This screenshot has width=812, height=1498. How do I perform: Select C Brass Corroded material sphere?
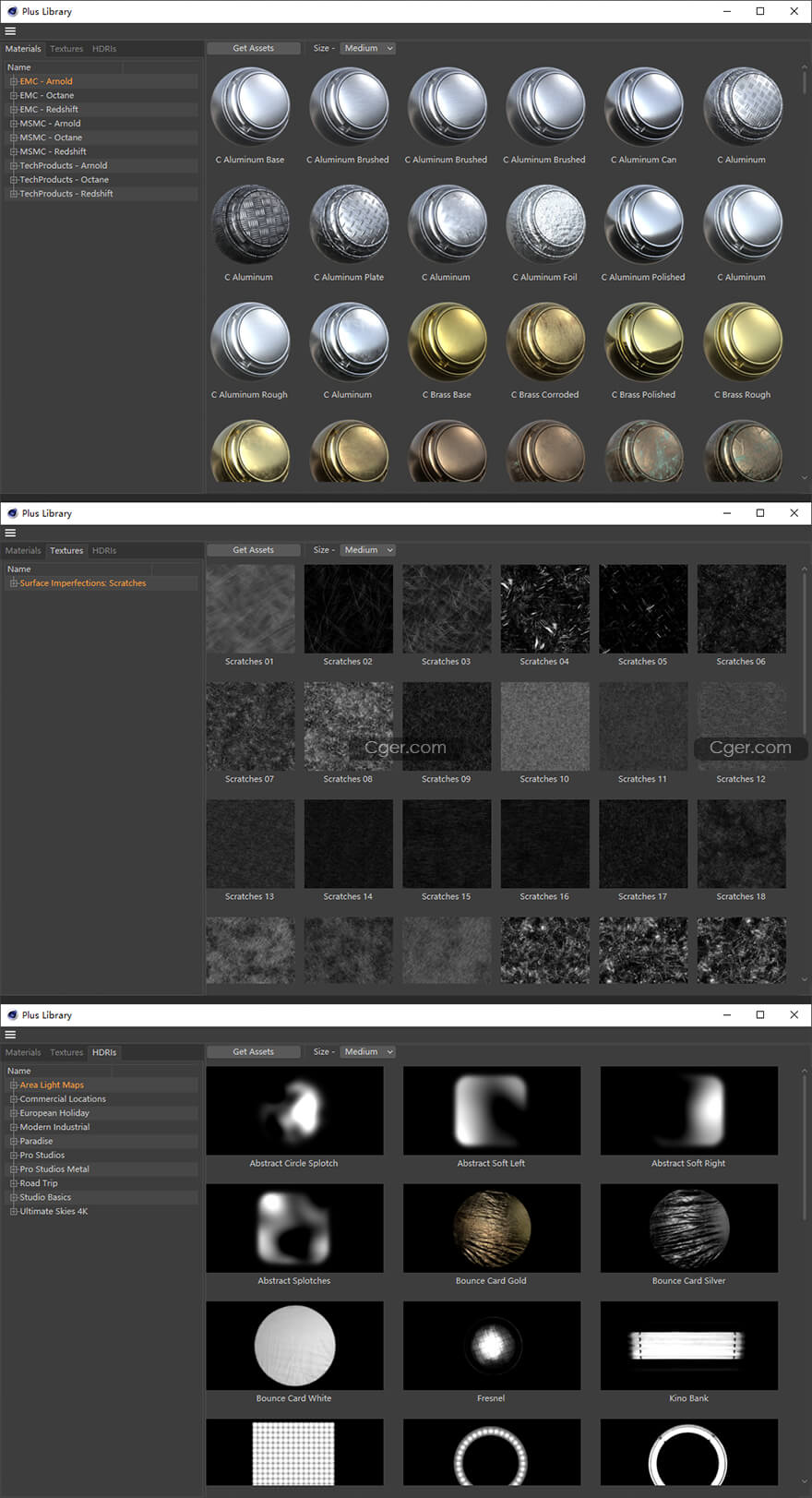coord(545,342)
